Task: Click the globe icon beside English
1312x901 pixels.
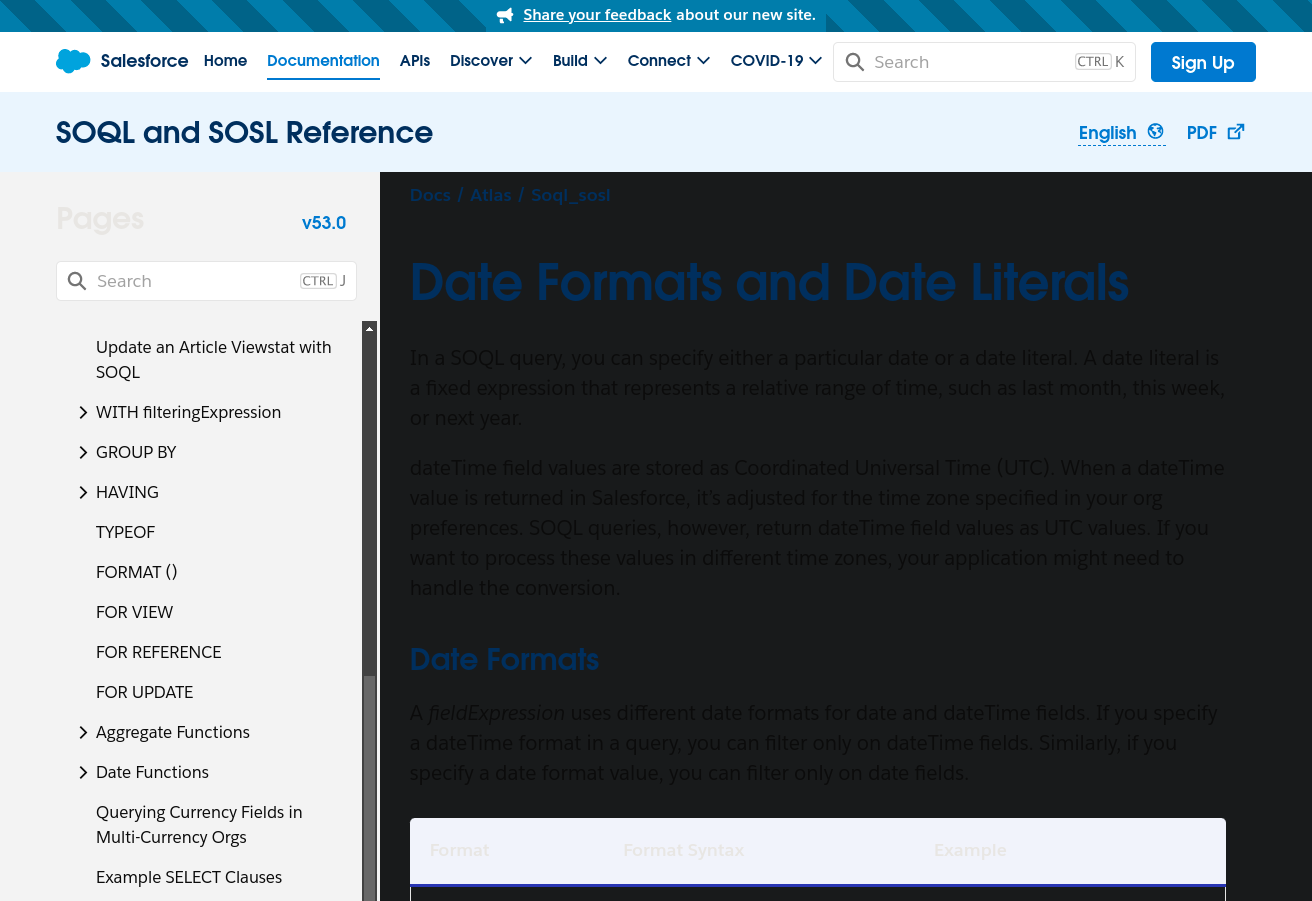Action: pos(1155,131)
